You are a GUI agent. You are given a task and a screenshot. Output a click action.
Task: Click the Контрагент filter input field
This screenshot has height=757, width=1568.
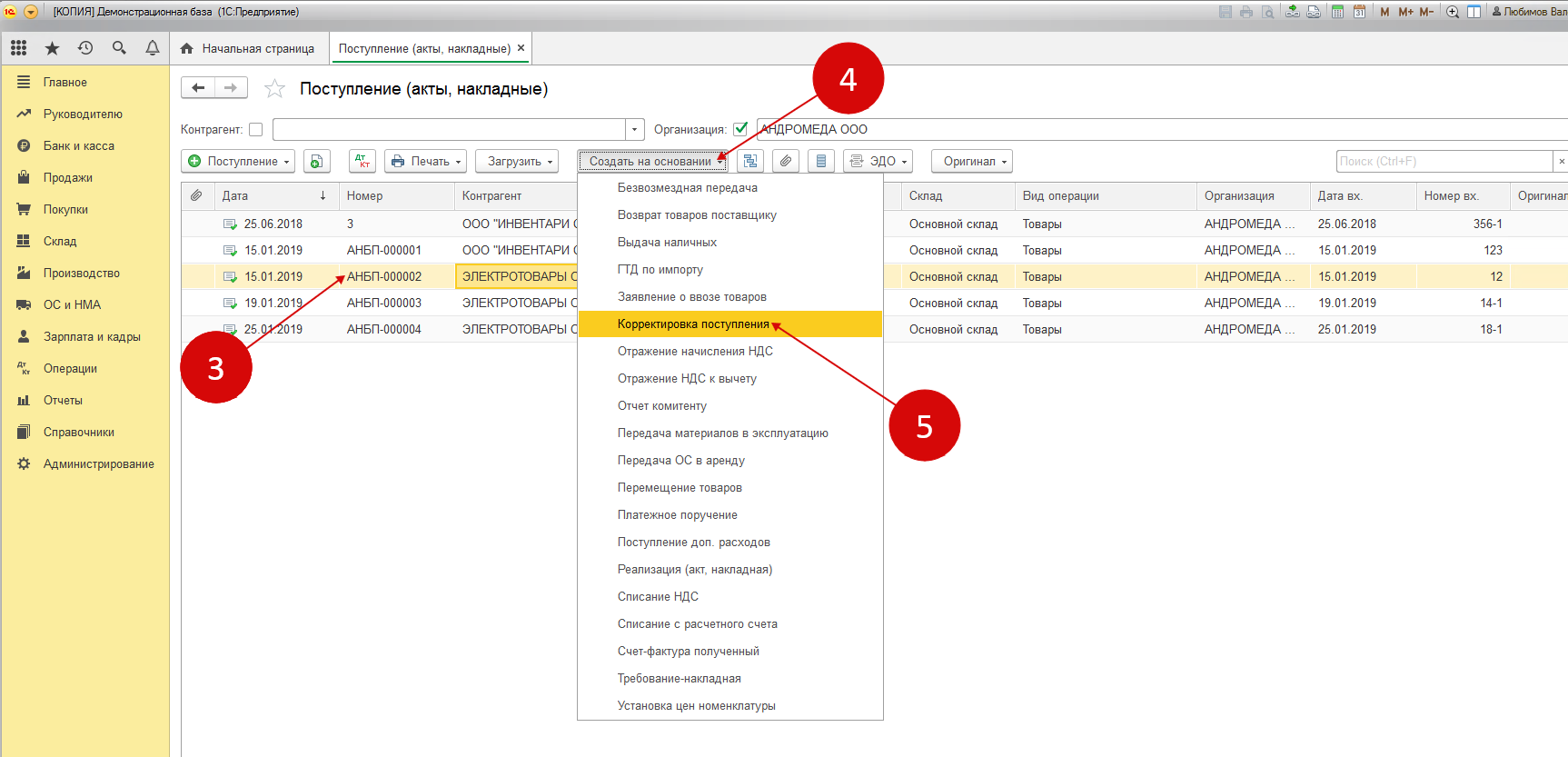449,130
